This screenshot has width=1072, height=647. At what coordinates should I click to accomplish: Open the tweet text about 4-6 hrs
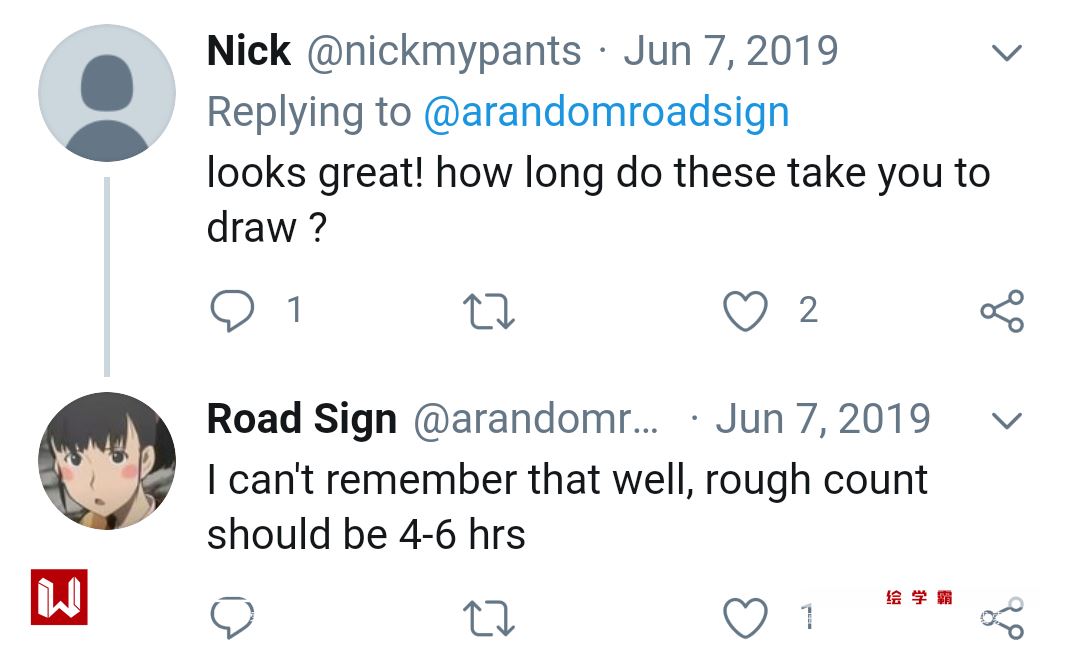point(566,507)
